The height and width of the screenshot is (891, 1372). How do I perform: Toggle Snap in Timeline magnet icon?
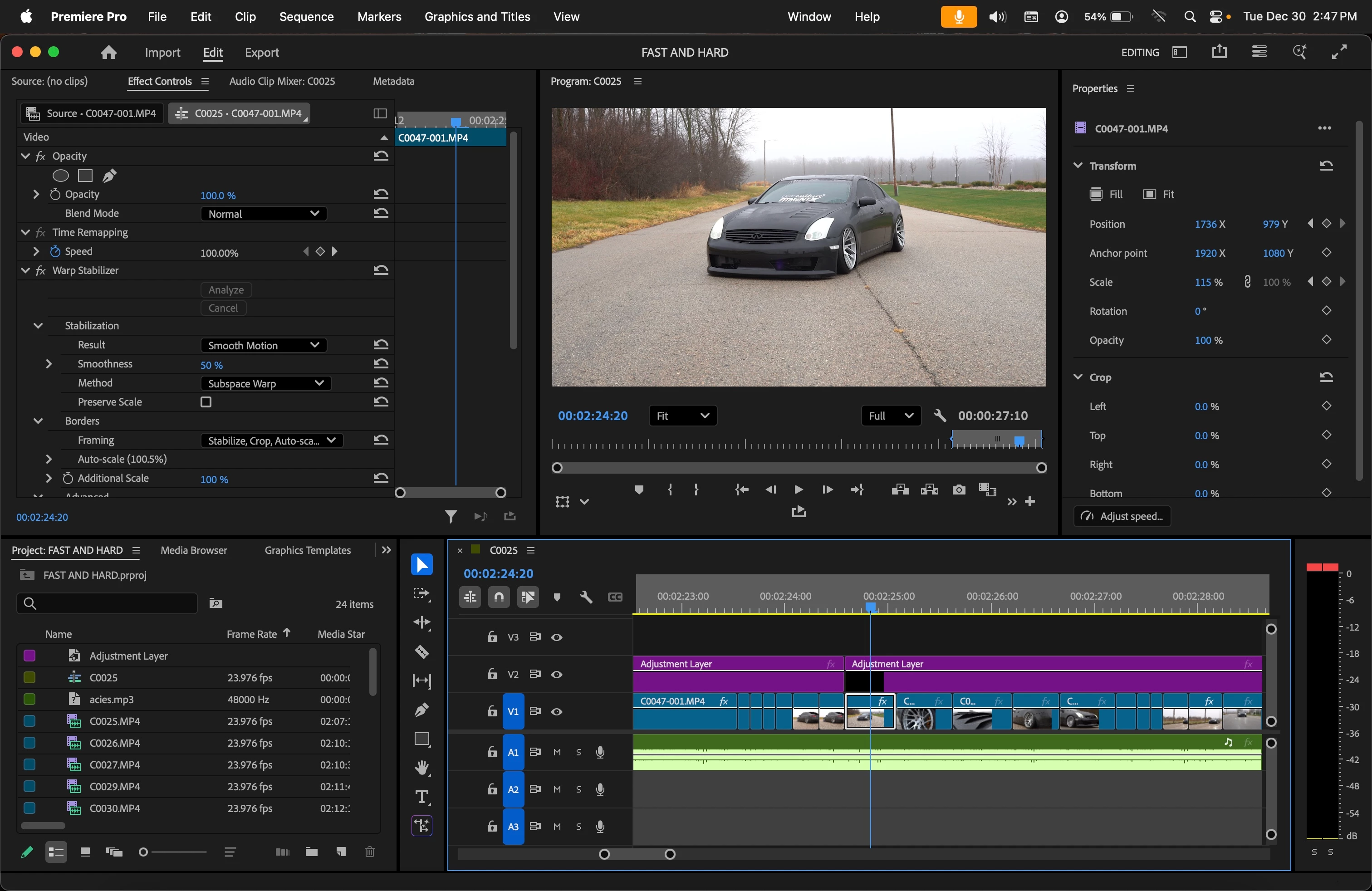499,597
